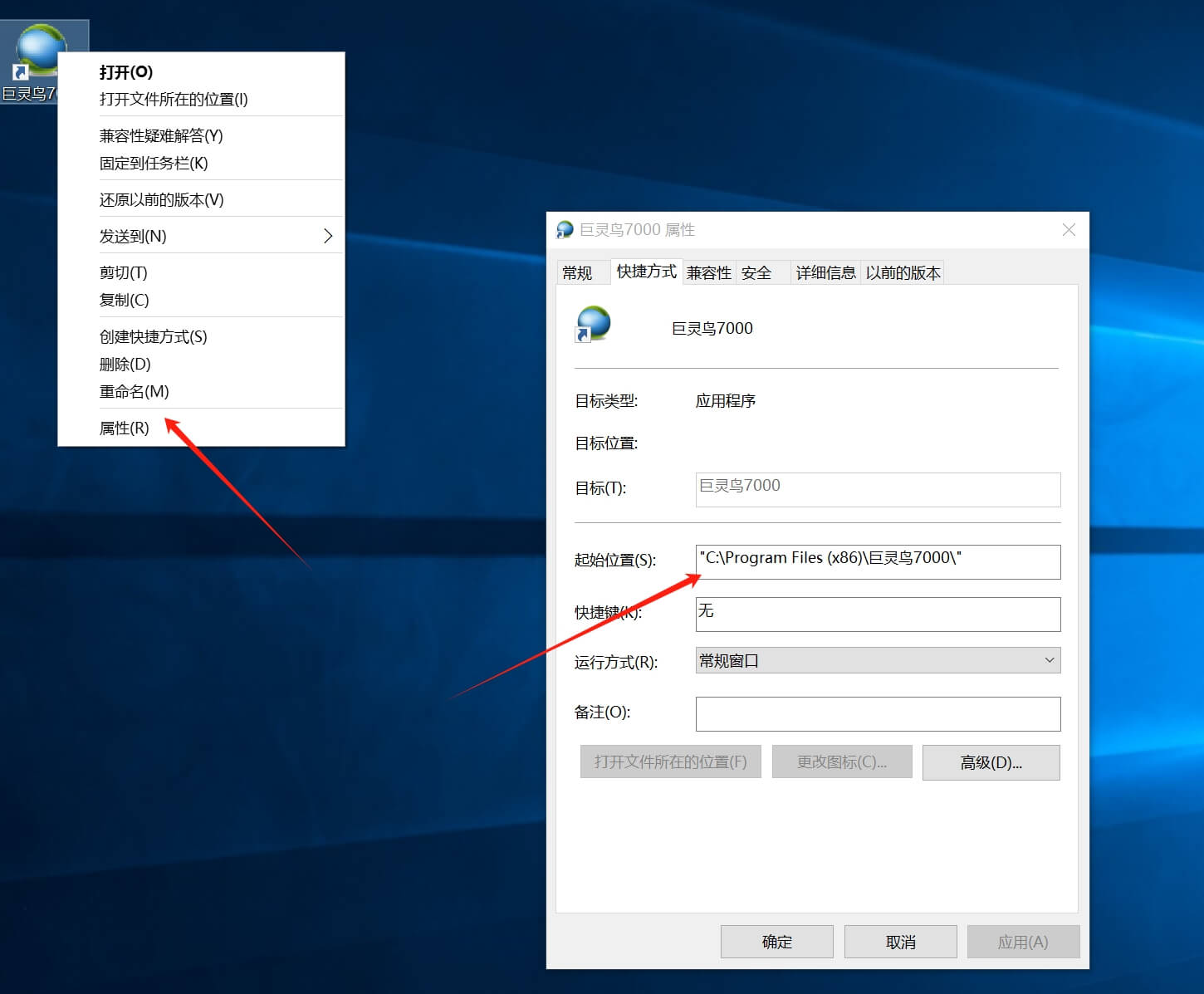
Task: Close the 巨灵鸟7000 properties dialog
Action: click(x=1069, y=230)
